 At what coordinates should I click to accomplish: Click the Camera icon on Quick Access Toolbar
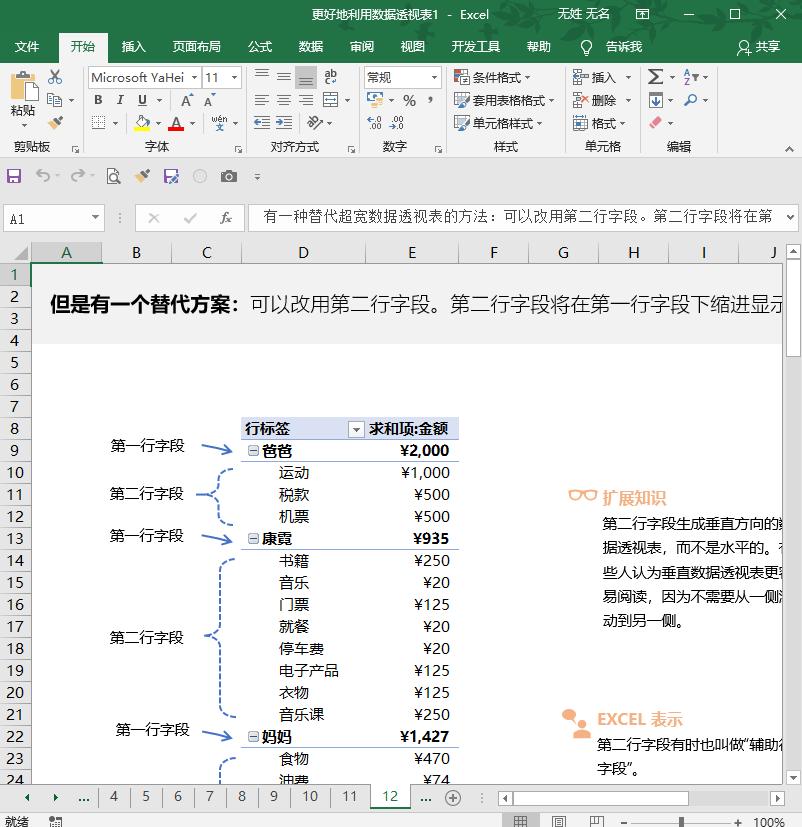228,175
